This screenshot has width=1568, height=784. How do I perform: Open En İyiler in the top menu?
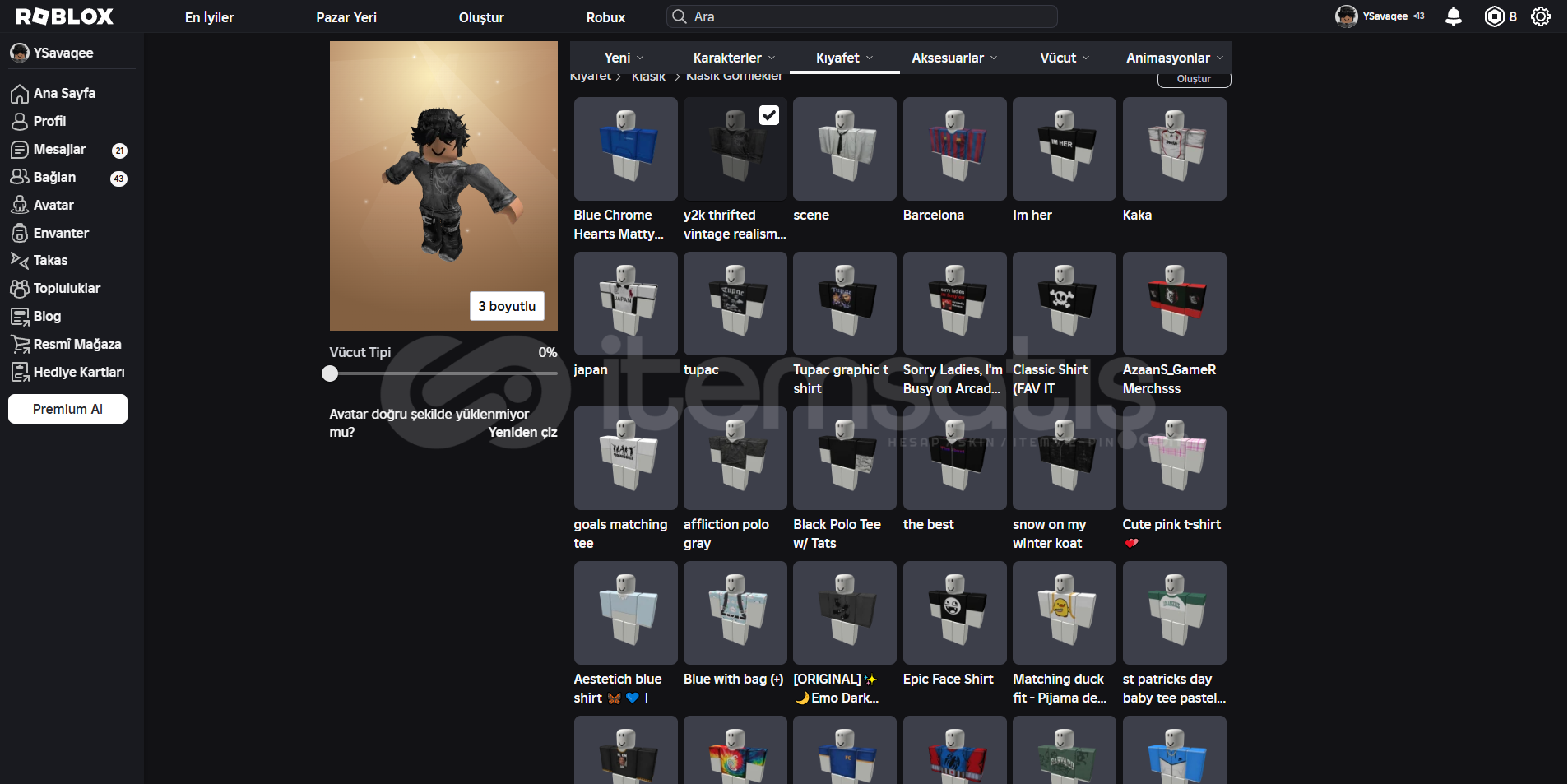pyautogui.click(x=209, y=17)
